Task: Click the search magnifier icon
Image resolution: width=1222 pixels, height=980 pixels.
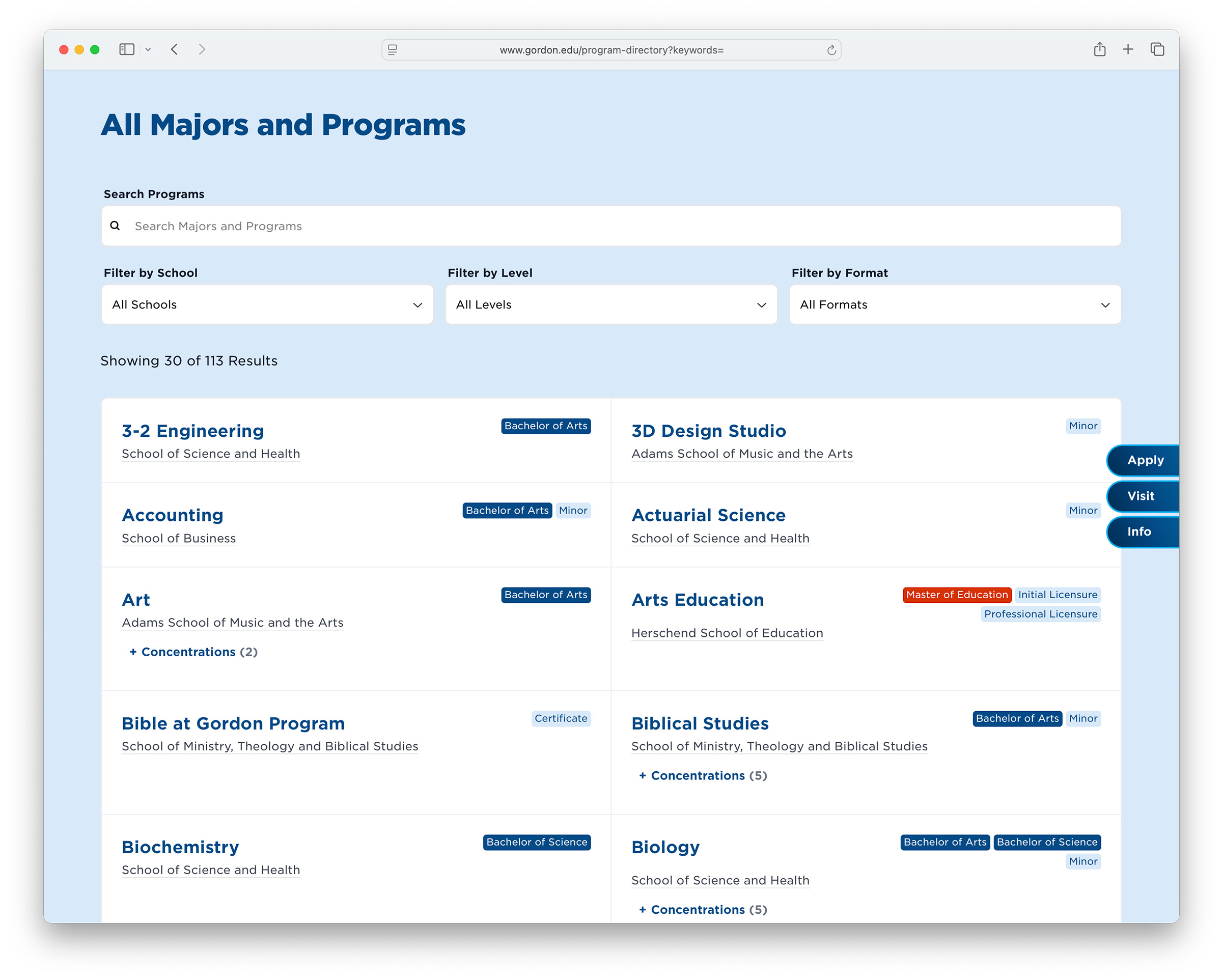Action: pos(115,226)
